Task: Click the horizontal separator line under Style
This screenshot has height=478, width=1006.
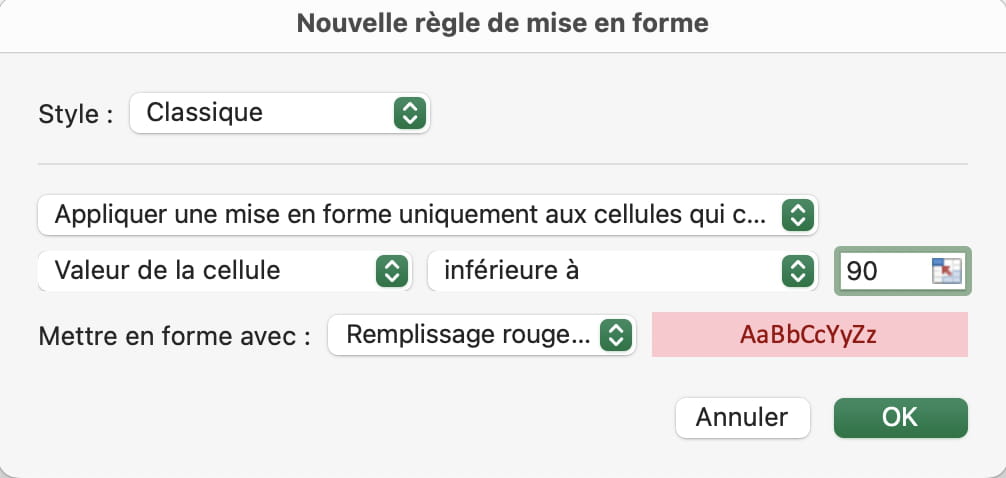Action: (503, 164)
